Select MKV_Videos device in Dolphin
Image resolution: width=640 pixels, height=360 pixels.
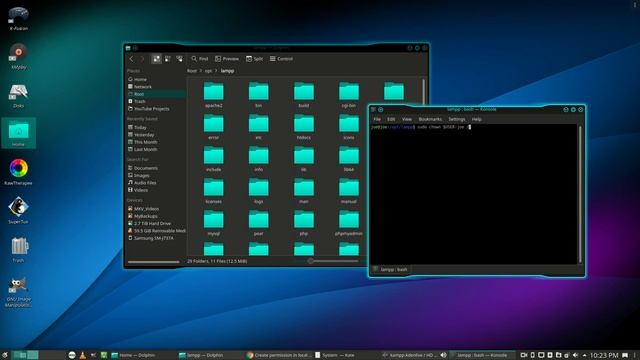point(156,209)
